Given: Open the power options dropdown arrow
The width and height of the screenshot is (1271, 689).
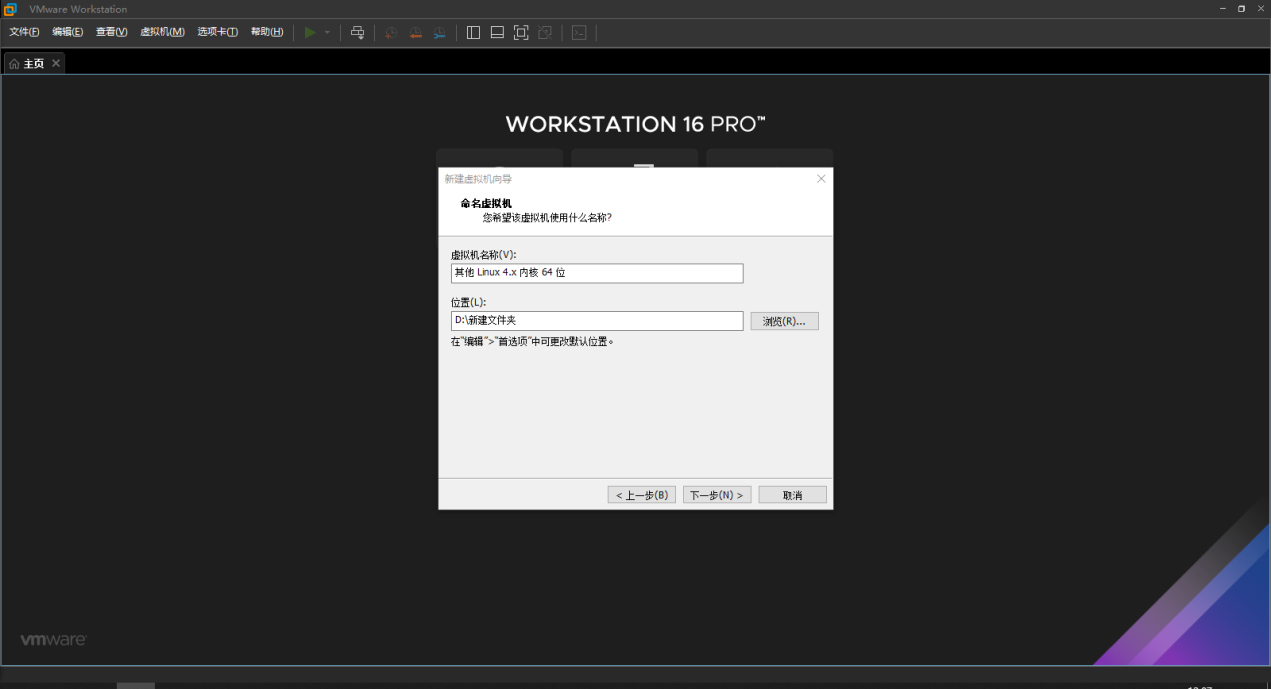Looking at the screenshot, I should click(x=327, y=32).
